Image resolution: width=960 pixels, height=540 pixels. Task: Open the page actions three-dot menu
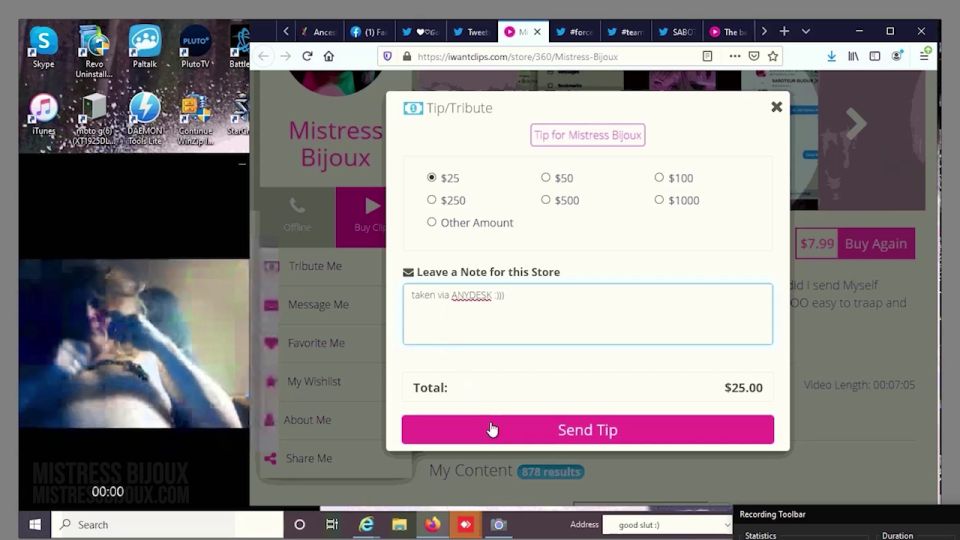point(735,56)
